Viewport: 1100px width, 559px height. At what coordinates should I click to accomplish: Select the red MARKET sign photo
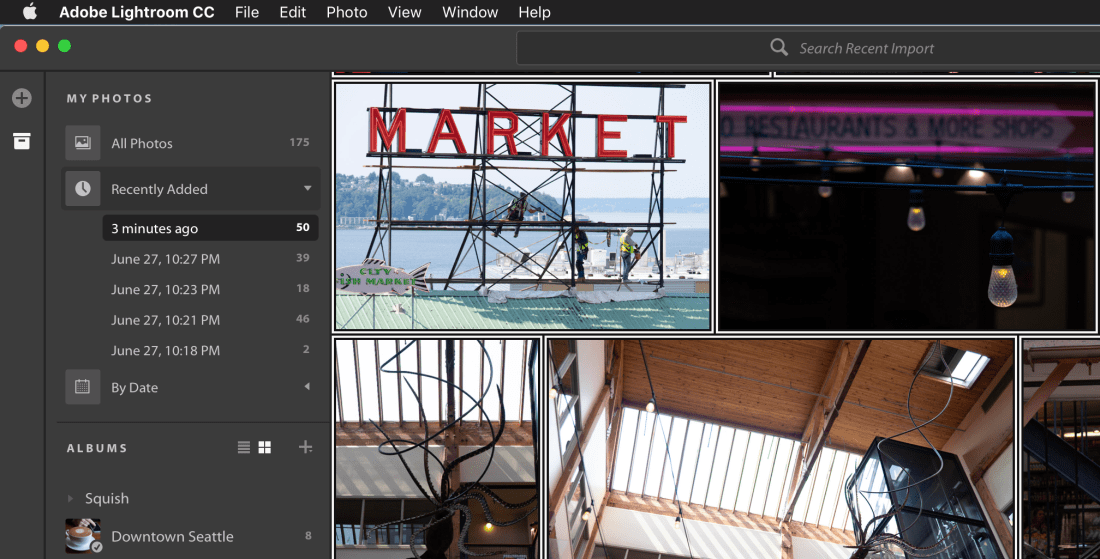(x=522, y=207)
